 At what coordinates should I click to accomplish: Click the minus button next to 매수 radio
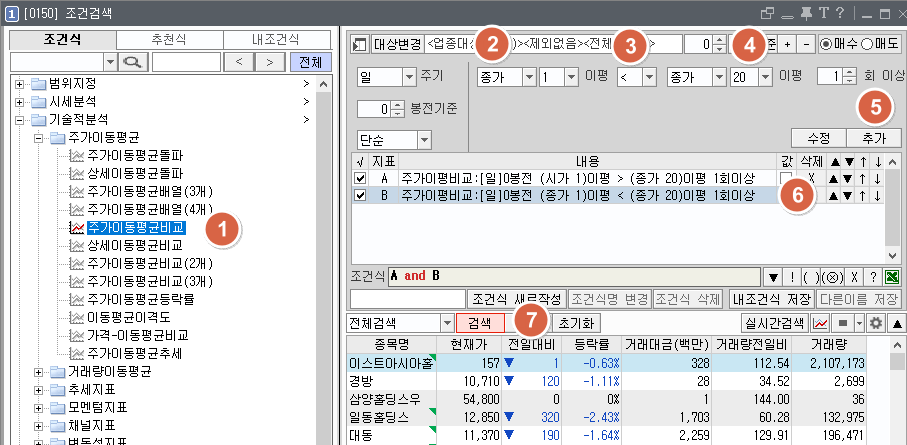pyautogui.click(x=806, y=45)
